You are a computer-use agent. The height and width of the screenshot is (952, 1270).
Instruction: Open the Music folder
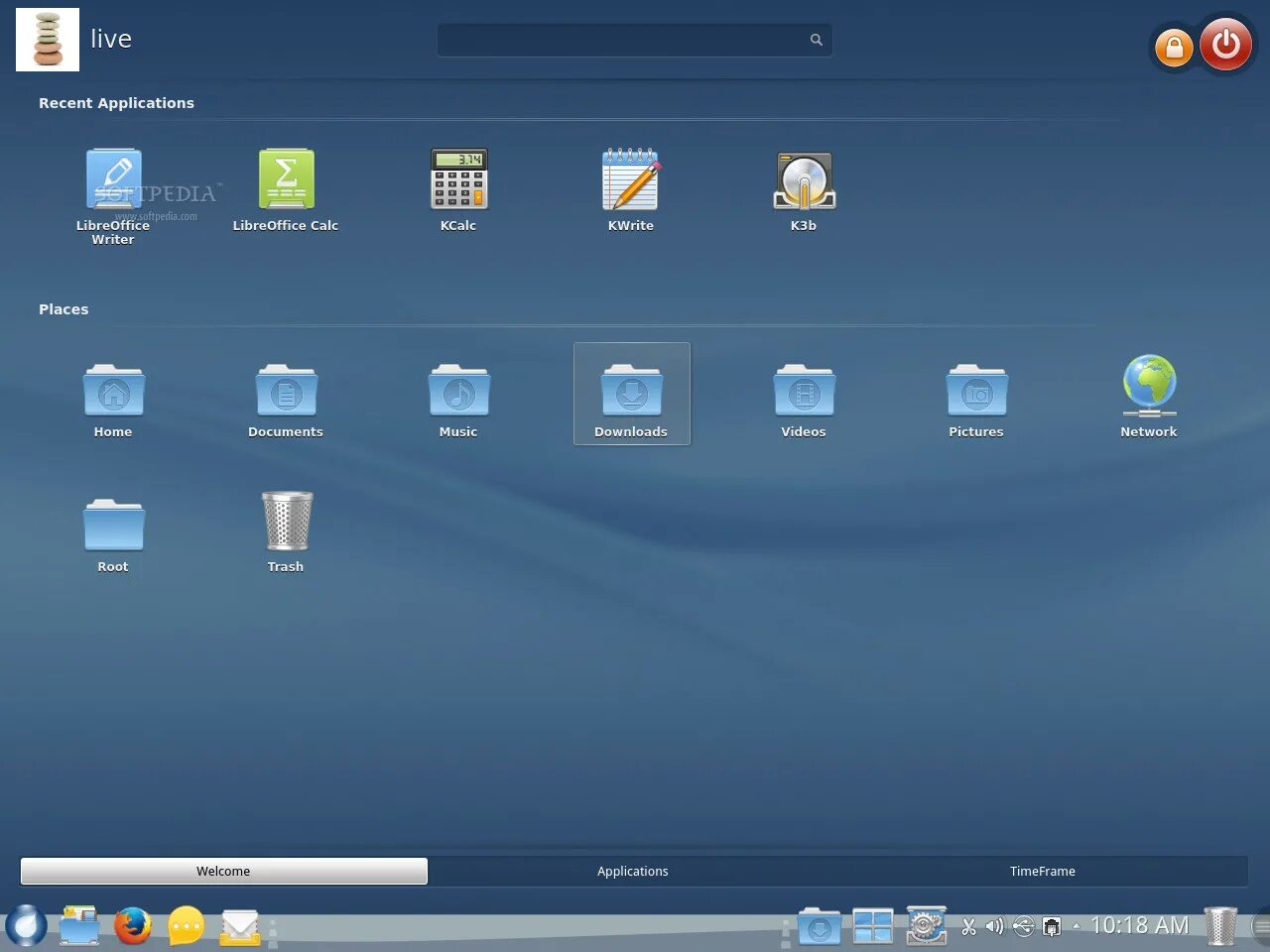(458, 400)
